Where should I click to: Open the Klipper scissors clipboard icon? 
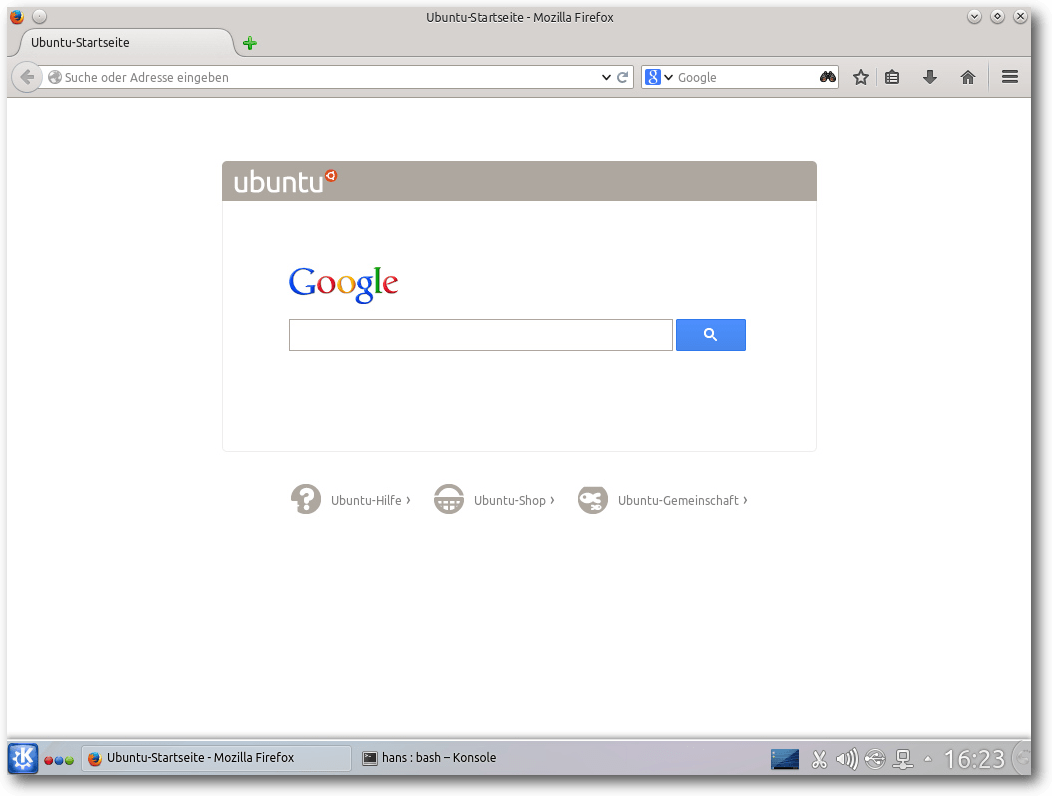819,759
